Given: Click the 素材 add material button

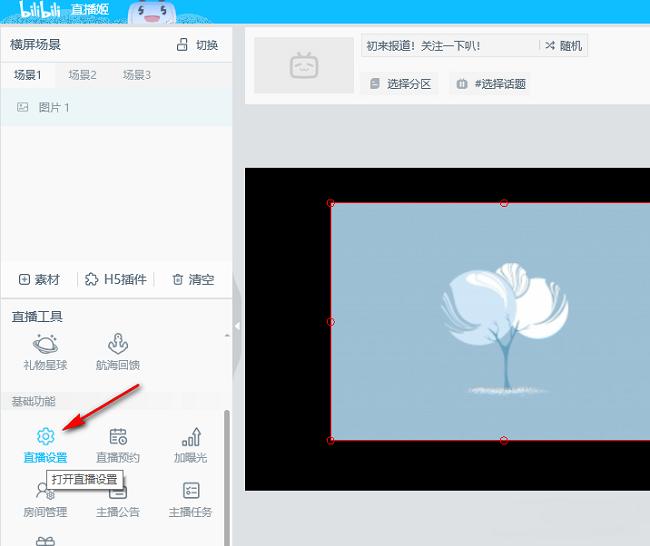Looking at the screenshot, I should [39, 280].
